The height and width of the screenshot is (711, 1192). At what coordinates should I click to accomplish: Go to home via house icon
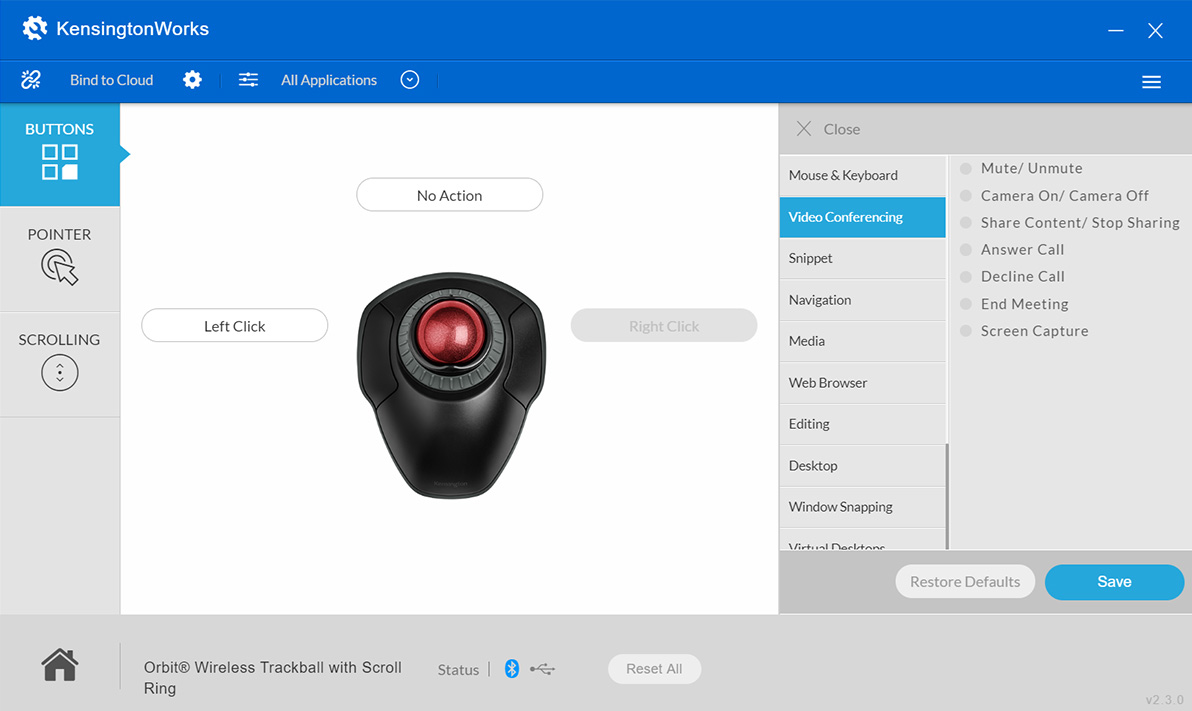tap(60, 665)
